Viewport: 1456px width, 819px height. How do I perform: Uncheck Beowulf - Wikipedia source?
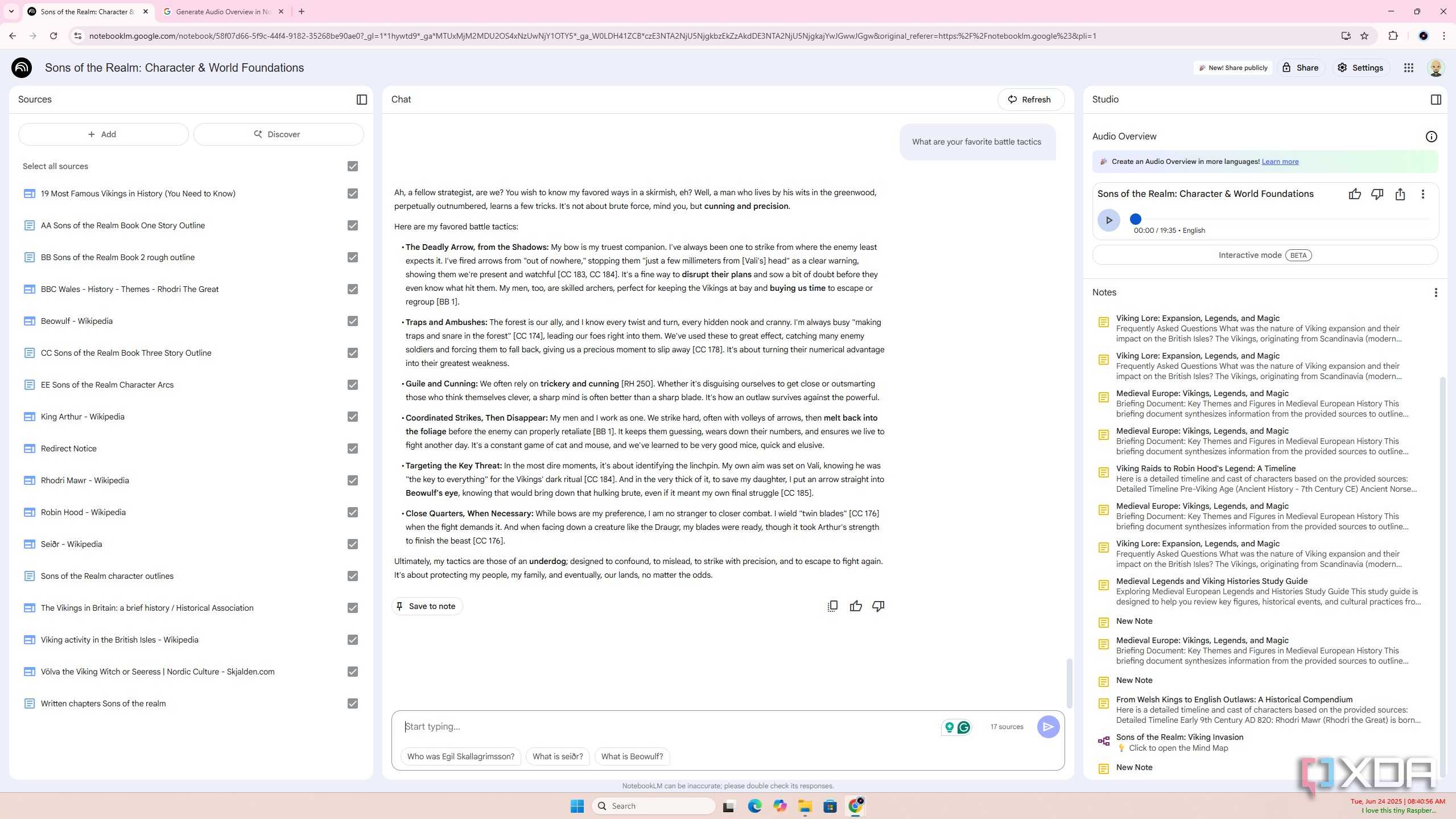click(353, 321)
